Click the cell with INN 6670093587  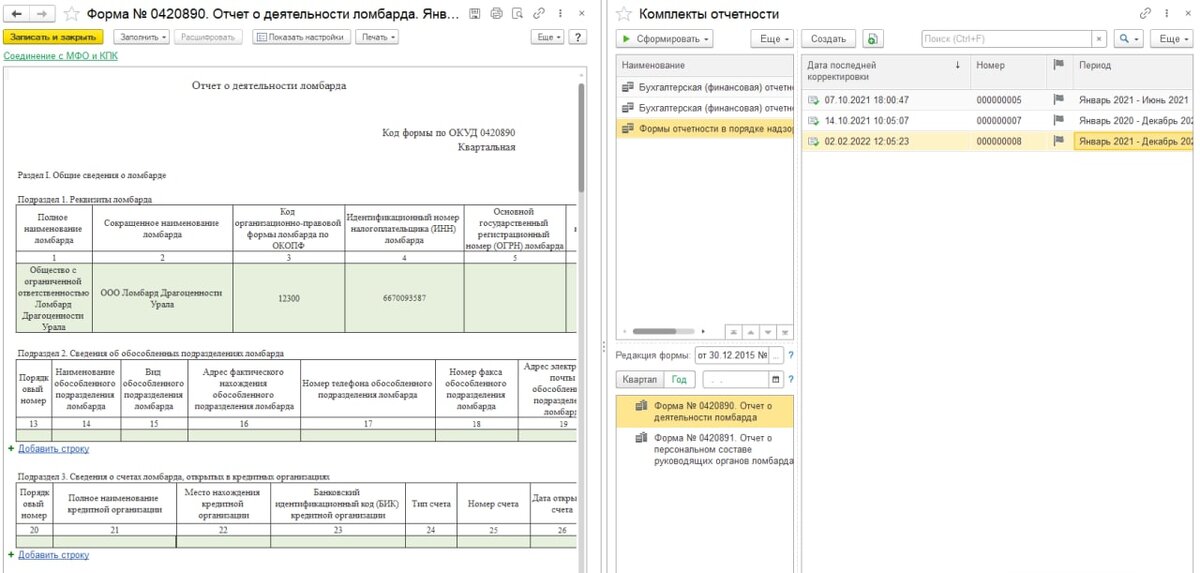[404, 298]
